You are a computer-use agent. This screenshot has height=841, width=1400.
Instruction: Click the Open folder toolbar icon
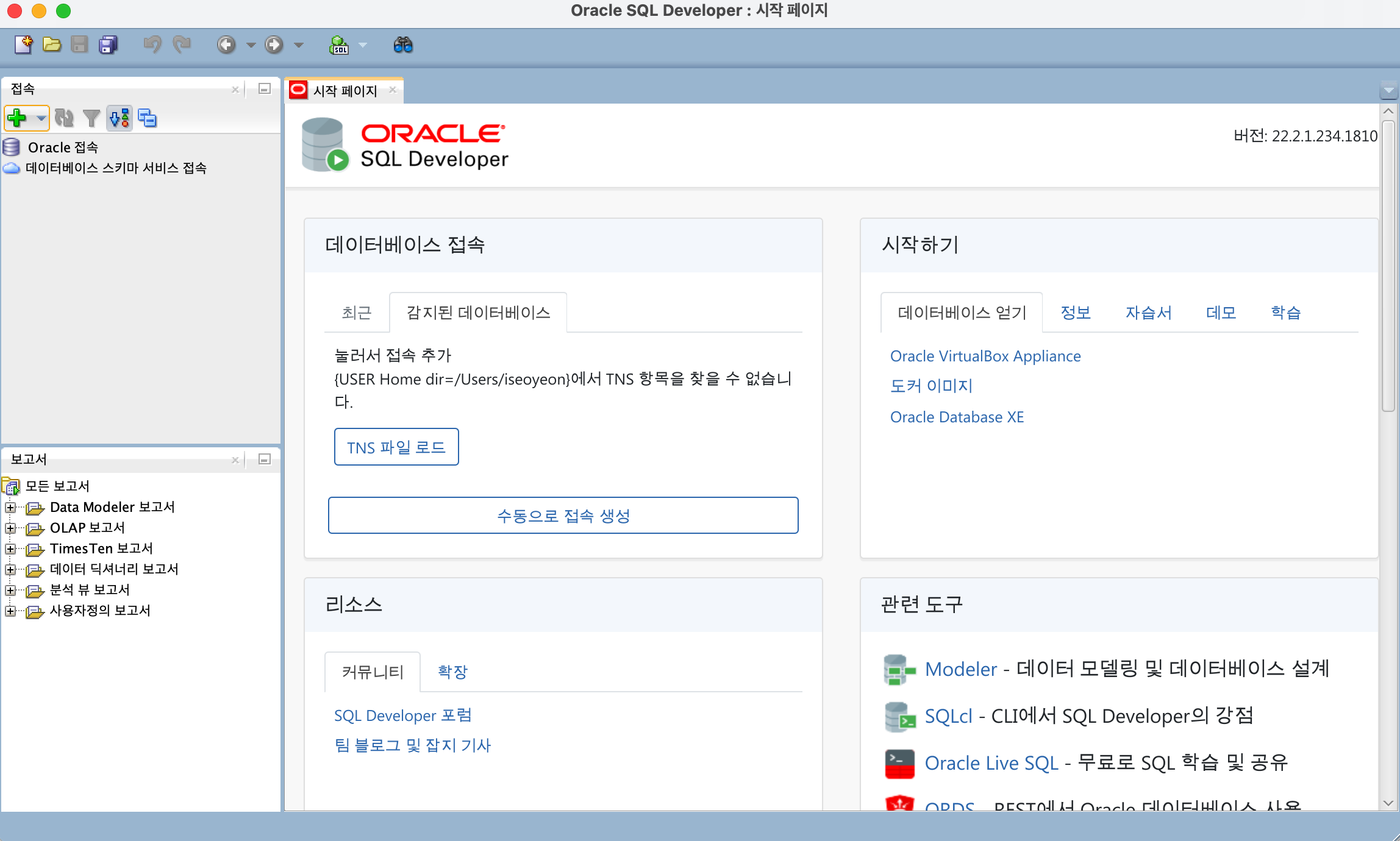coord(52,44)
